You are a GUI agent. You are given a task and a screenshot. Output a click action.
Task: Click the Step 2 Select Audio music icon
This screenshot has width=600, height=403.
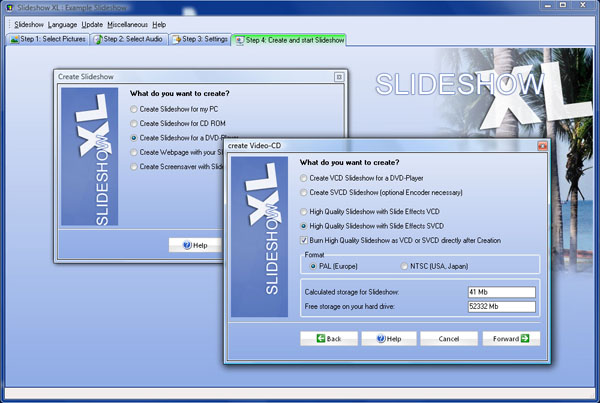(x=98, y=39)
